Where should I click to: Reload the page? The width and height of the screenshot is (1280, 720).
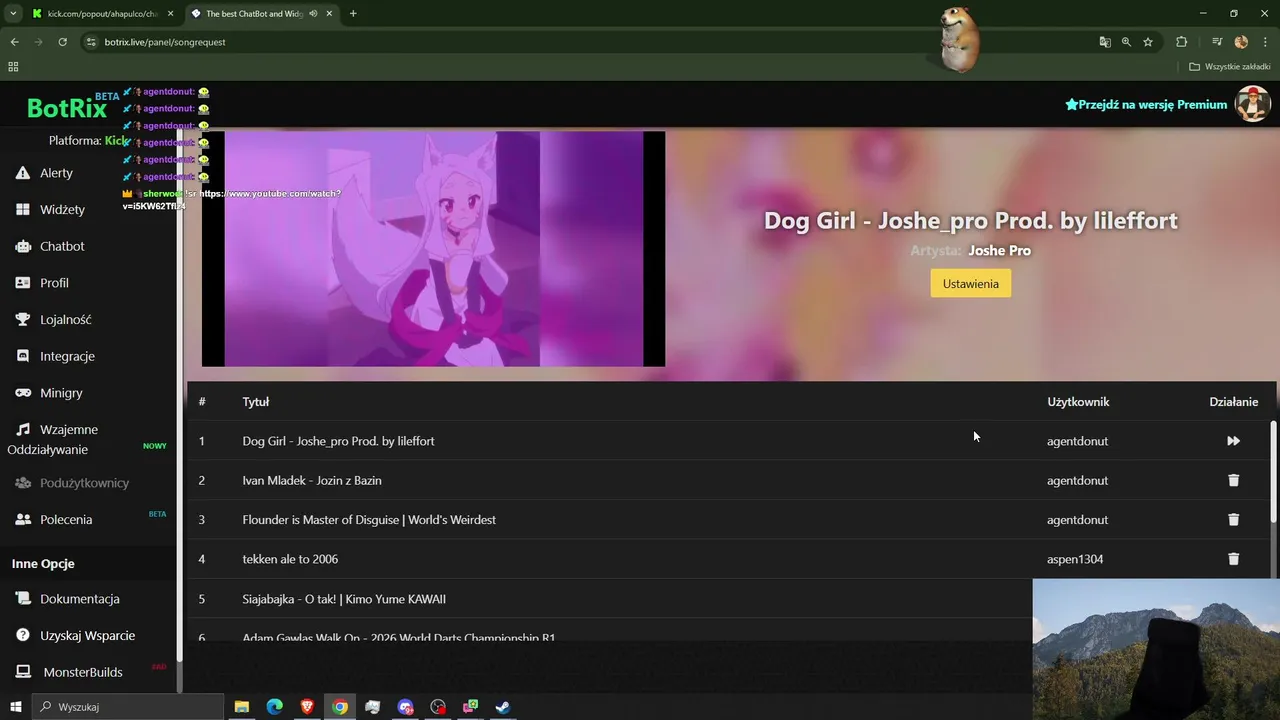[62, 42]
